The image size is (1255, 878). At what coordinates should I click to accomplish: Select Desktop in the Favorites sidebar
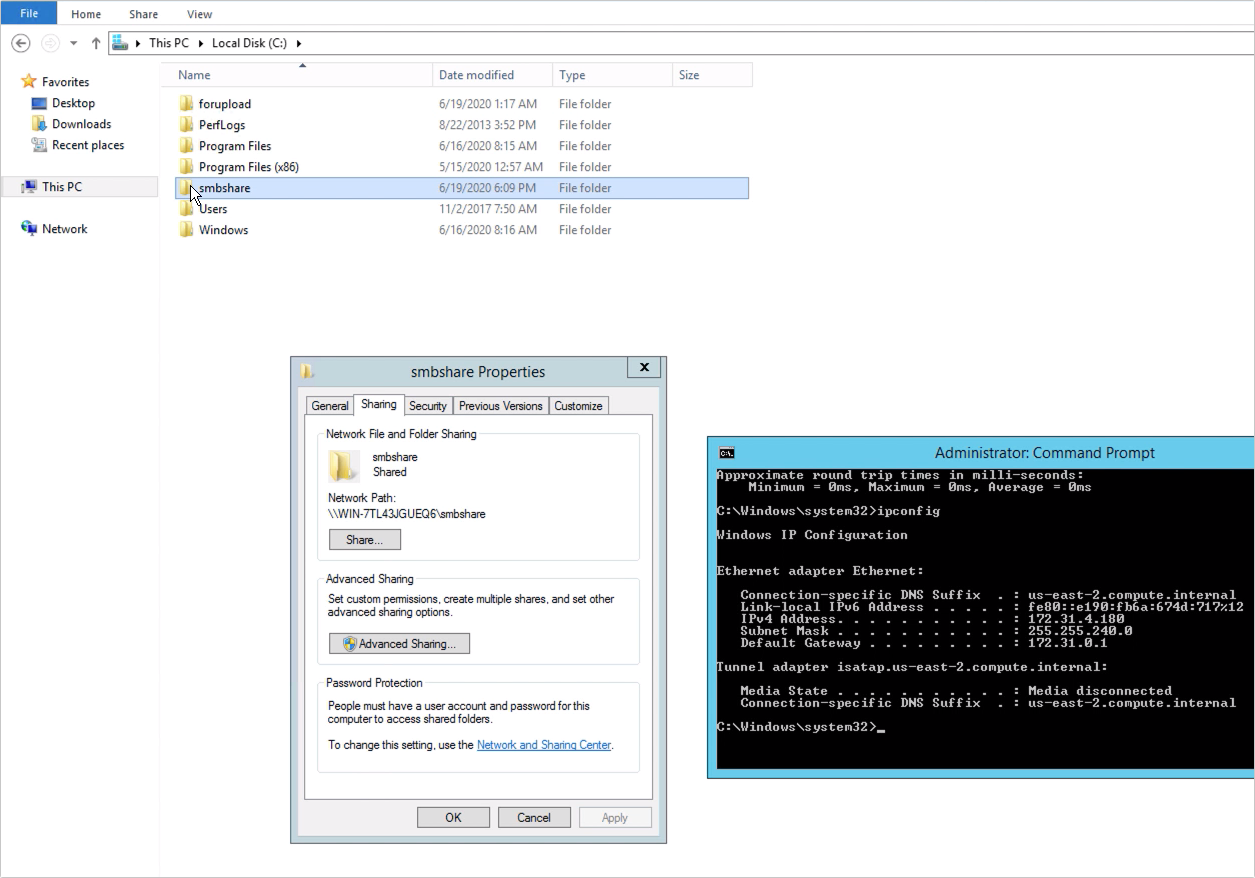point(73,102)
